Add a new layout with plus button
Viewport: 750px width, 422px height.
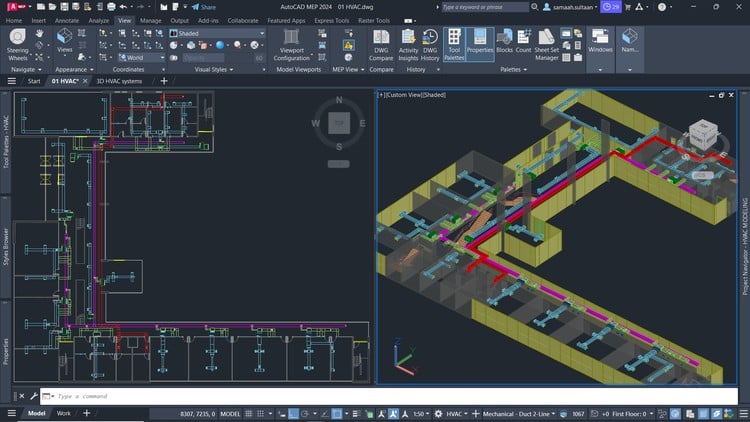point(87,413)
